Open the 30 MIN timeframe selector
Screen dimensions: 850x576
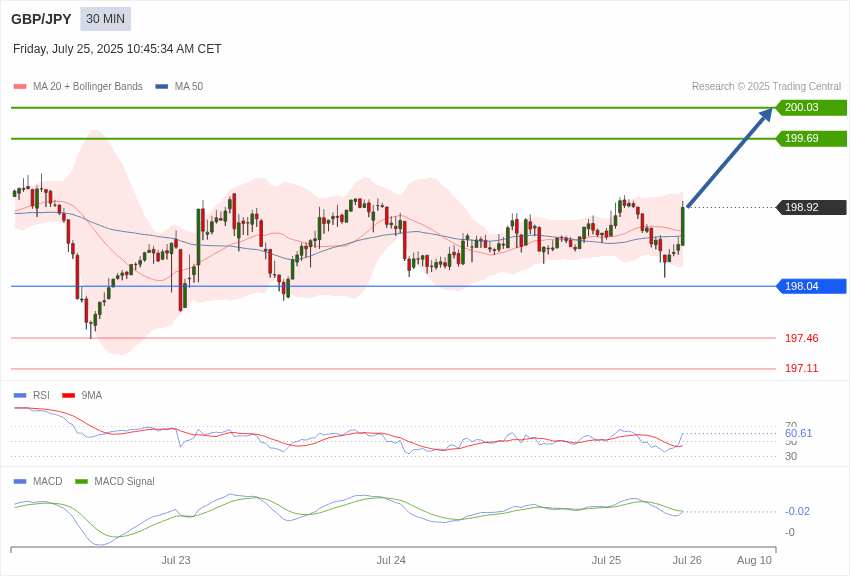pyautogui.click(x=105, y=19)
